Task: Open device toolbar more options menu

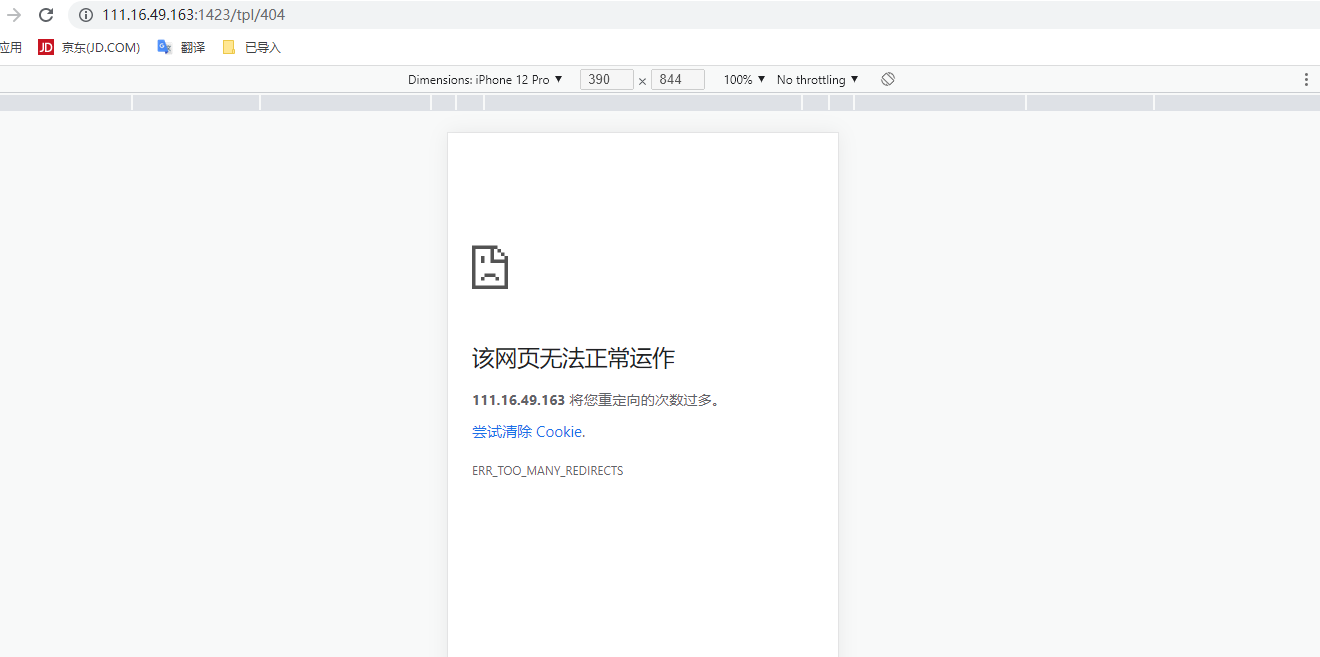Action: pos(1305,79)
